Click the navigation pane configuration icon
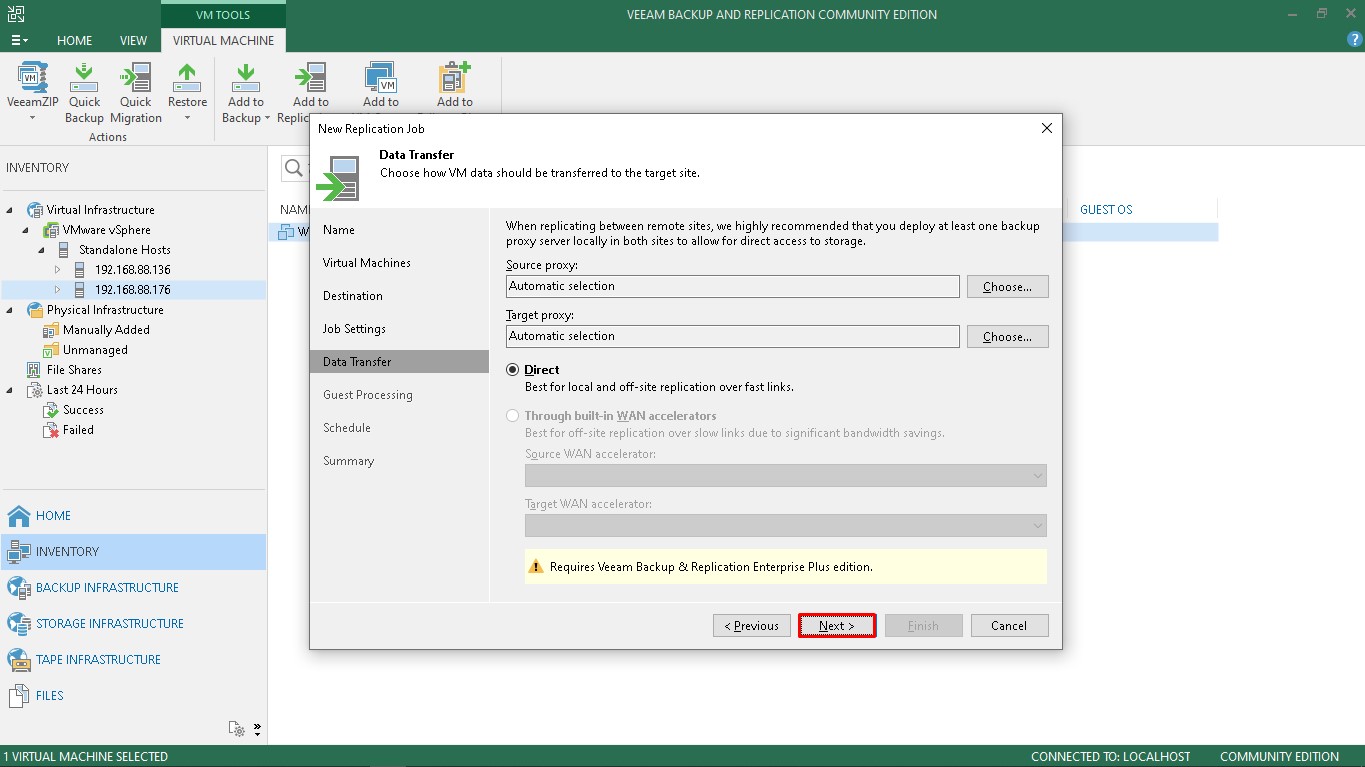 236,728
